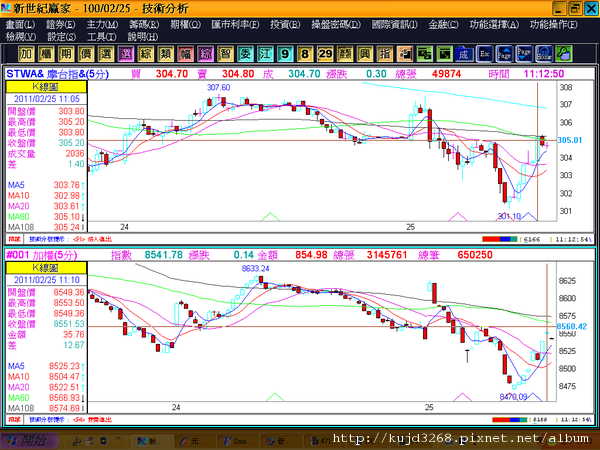600x450 pixels.
Task: Click the date field 2011/02/25 11:05
Action: click(x=47, y=99)
